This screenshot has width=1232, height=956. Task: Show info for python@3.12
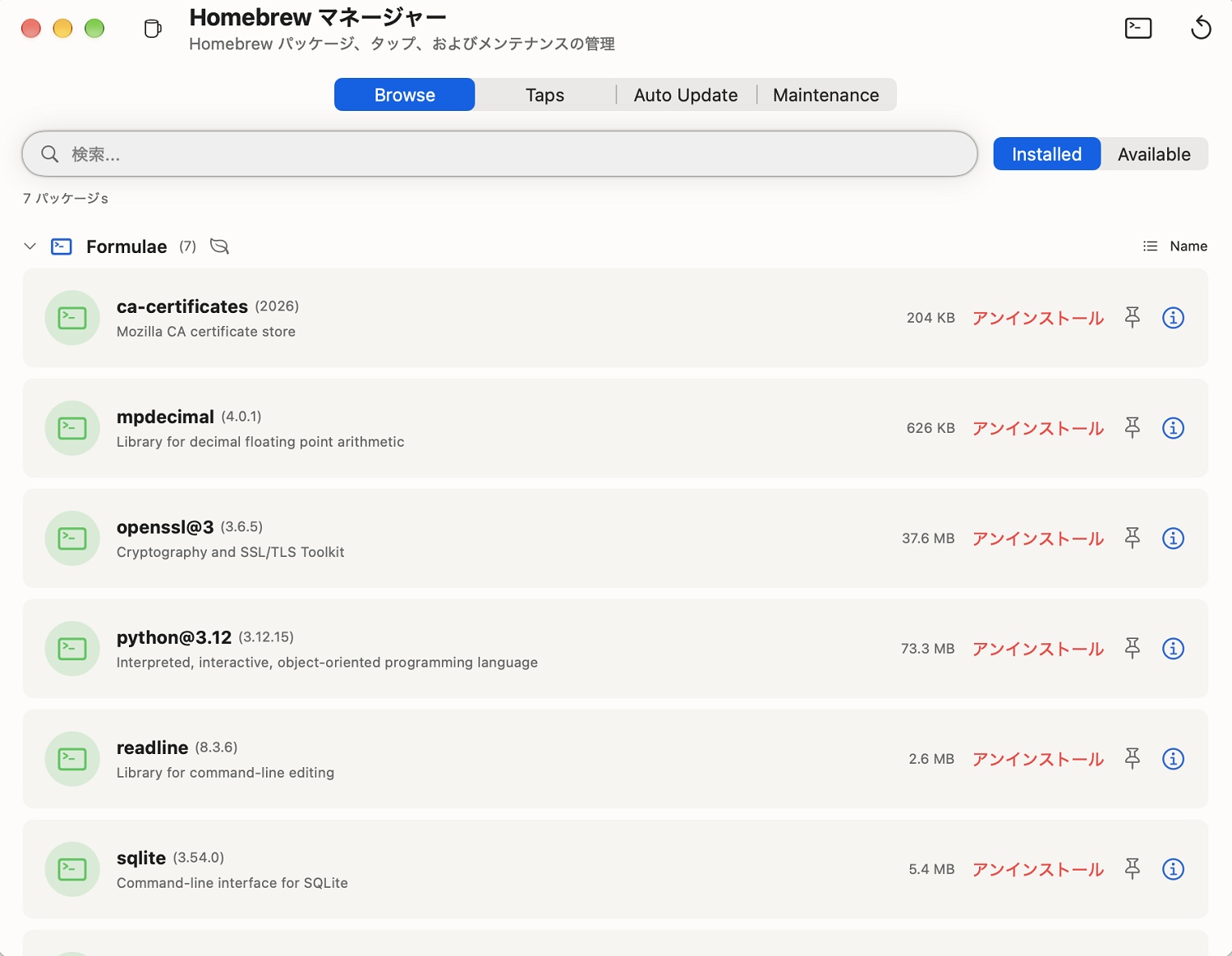pos(1173,648)
